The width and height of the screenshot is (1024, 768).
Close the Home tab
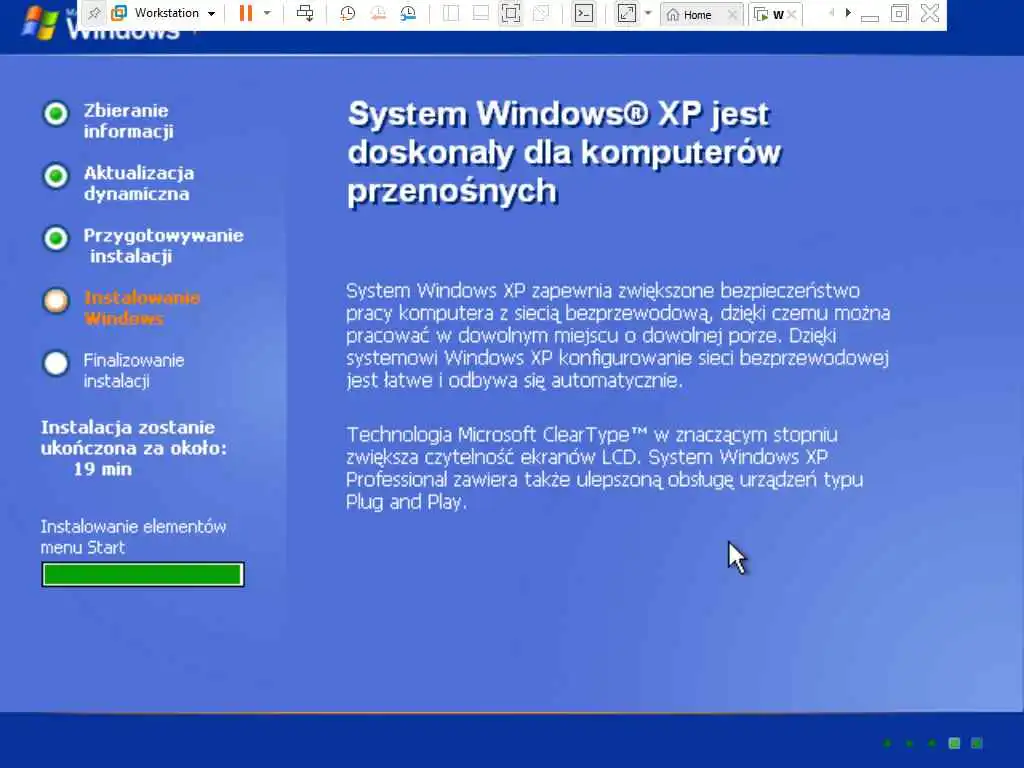[x=733, y=14]
